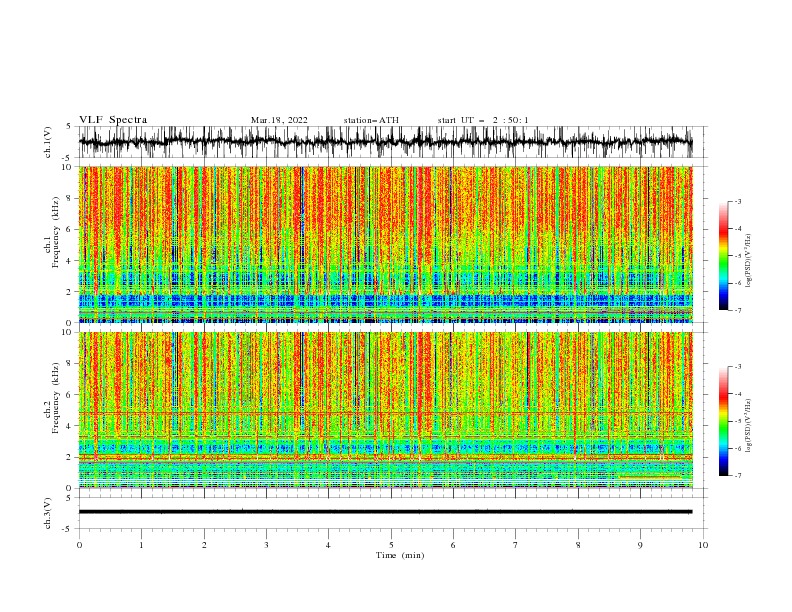Click the ch.1 color bar "log(PSD)(V²/Hz)" label
Screen dimensions: 792x612
[749, 261]
